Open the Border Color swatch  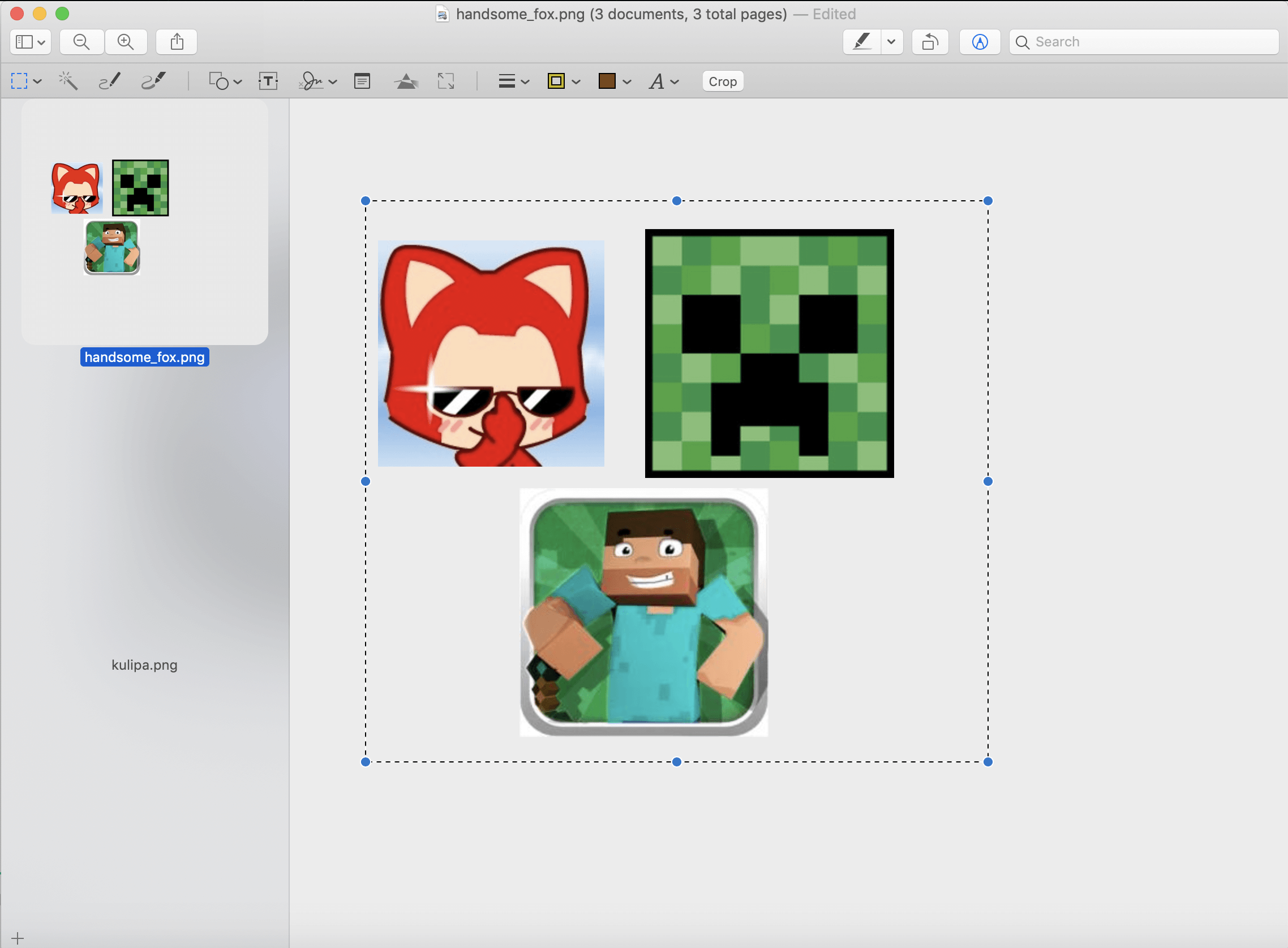pyautogui.click(x=556, y=81)
